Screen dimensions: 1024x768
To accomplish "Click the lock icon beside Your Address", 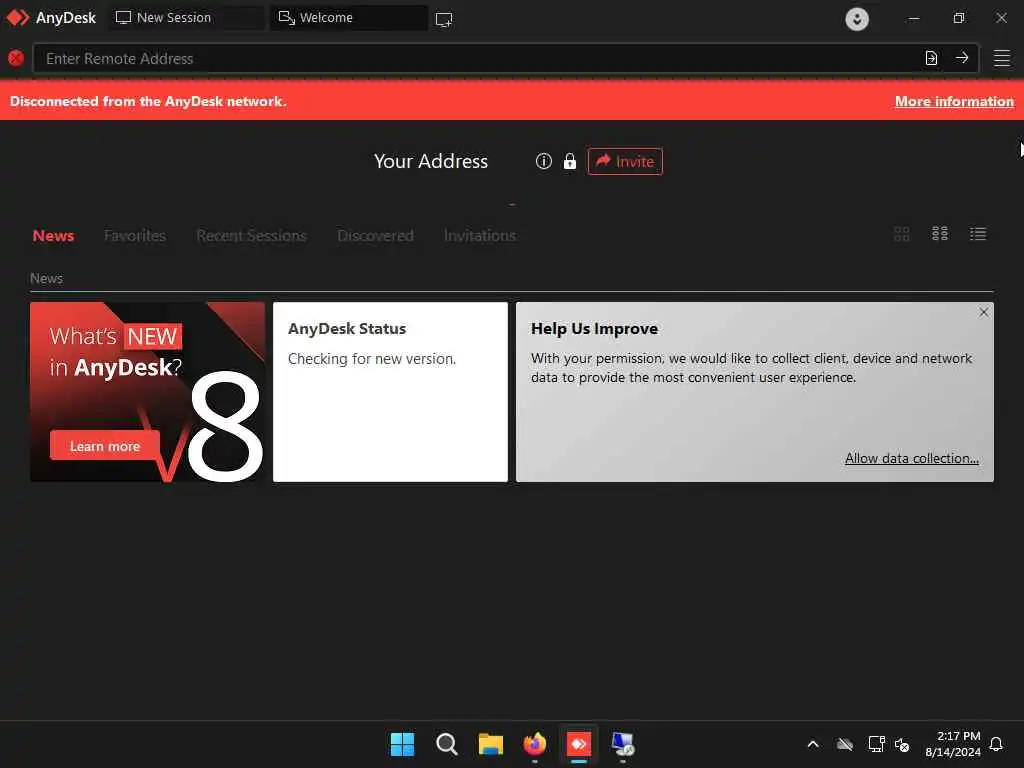I will pyautogui.click(x=569, y=161).
